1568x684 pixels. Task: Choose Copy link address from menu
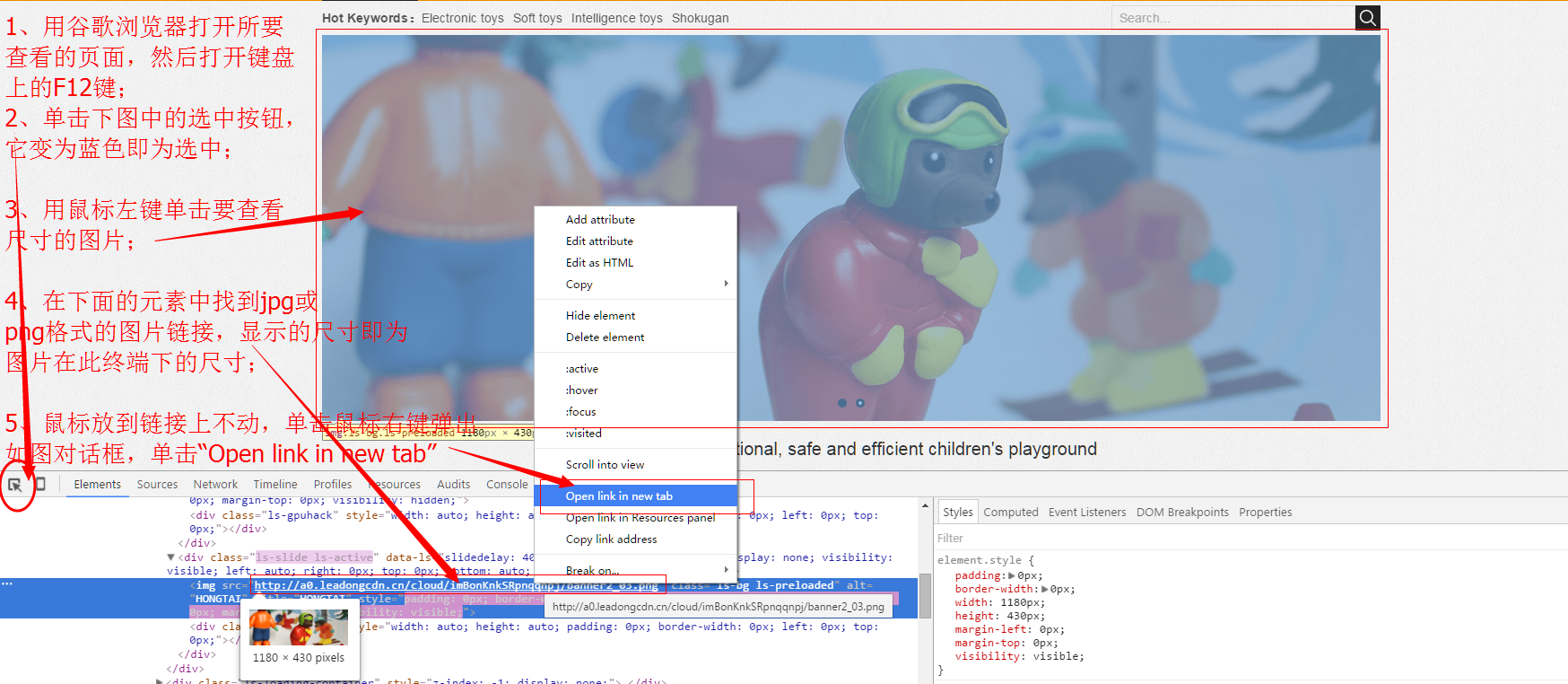click(611, 539)
